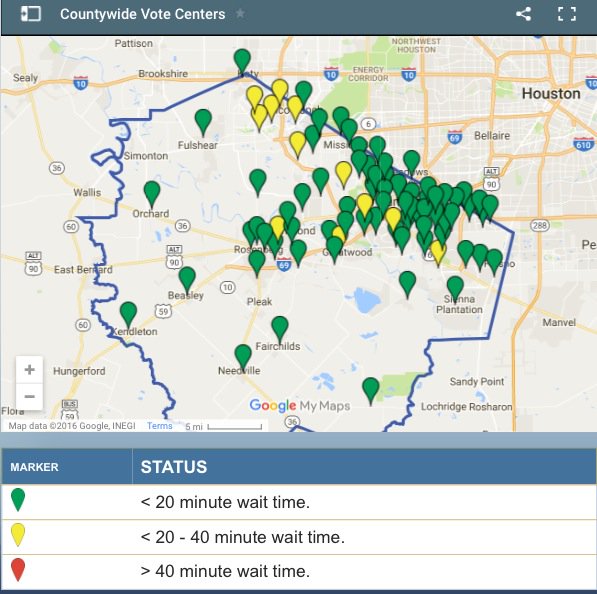This screenshot has height=594, width=597.
Task: Click '< 20 - 40 minute wait time.' row
Action: 298,537
